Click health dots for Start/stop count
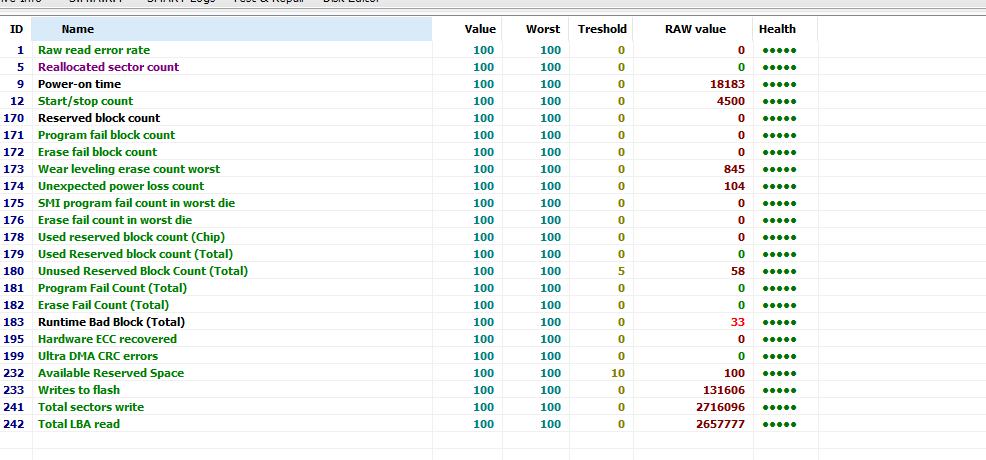Viewport: 986px width, 460px height. 779,101
